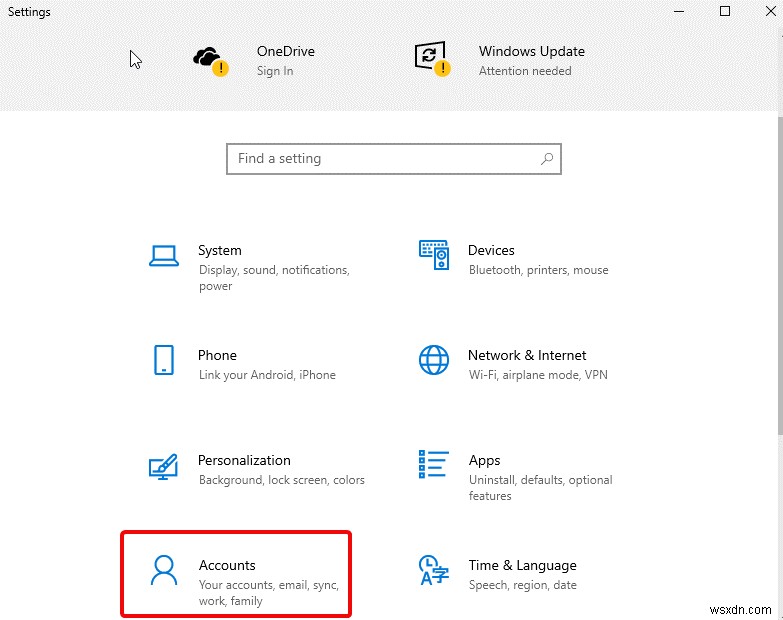Click the vertical scrollbar thumb
This screenshot has height=620, width=783.
[780, 276]
